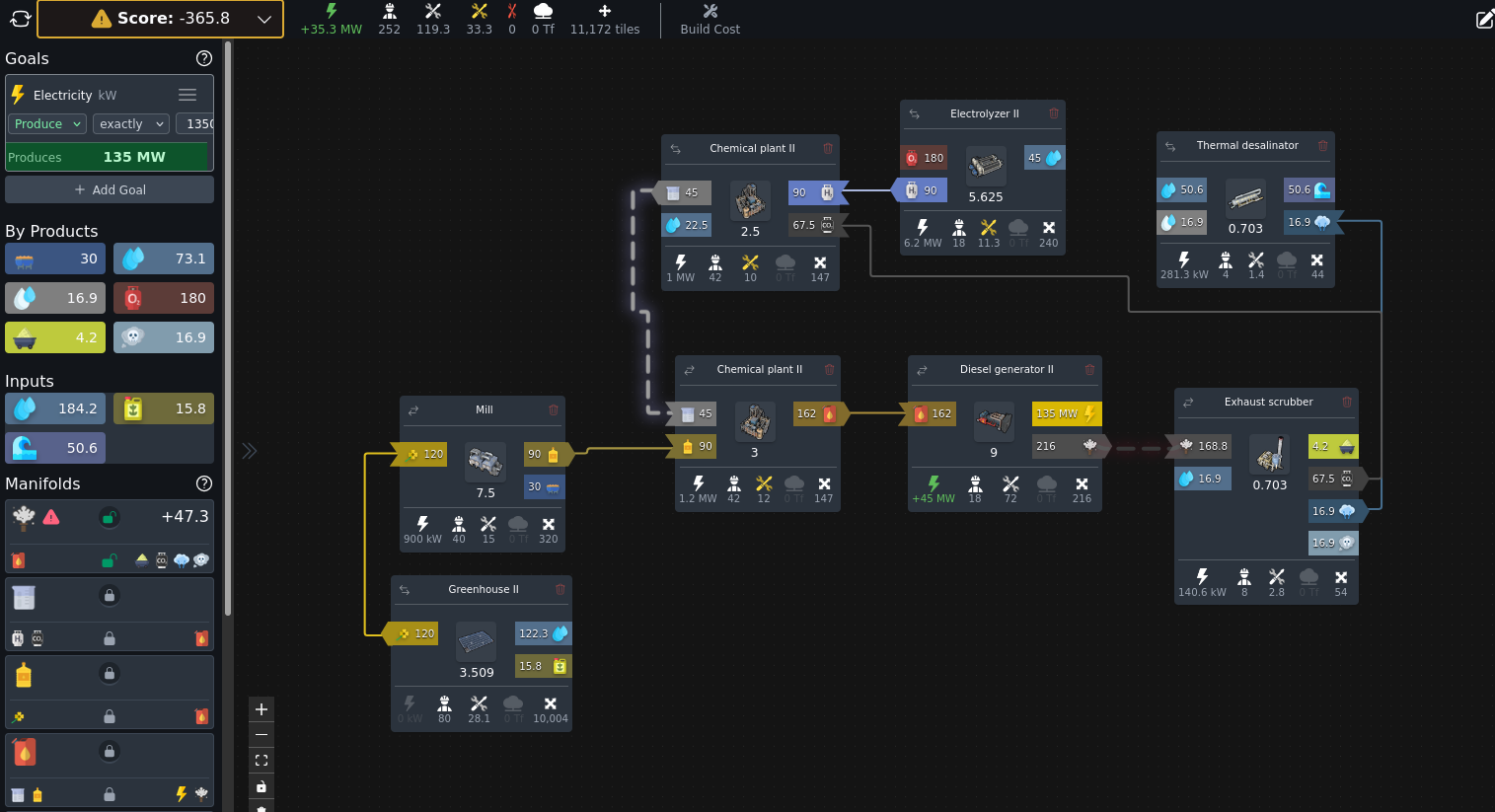Toggle the round lock of the beaker manifold
Screen dimensions: 1495x812
coord(110,595)
